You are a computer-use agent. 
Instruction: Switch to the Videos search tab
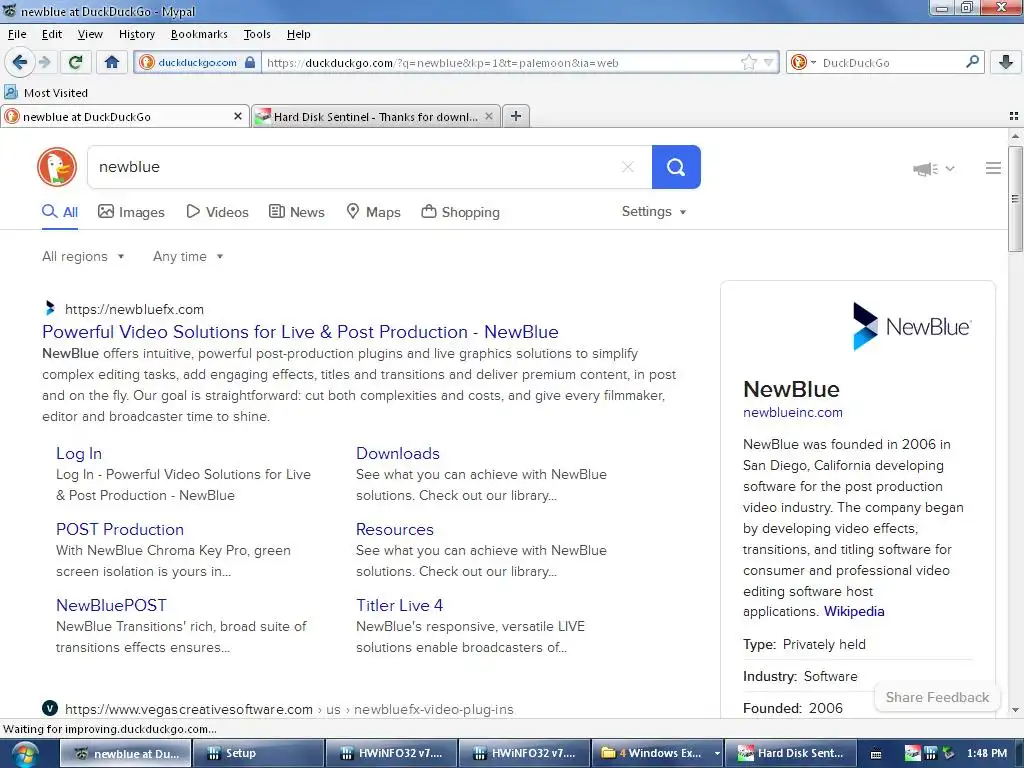pos(217,212)
